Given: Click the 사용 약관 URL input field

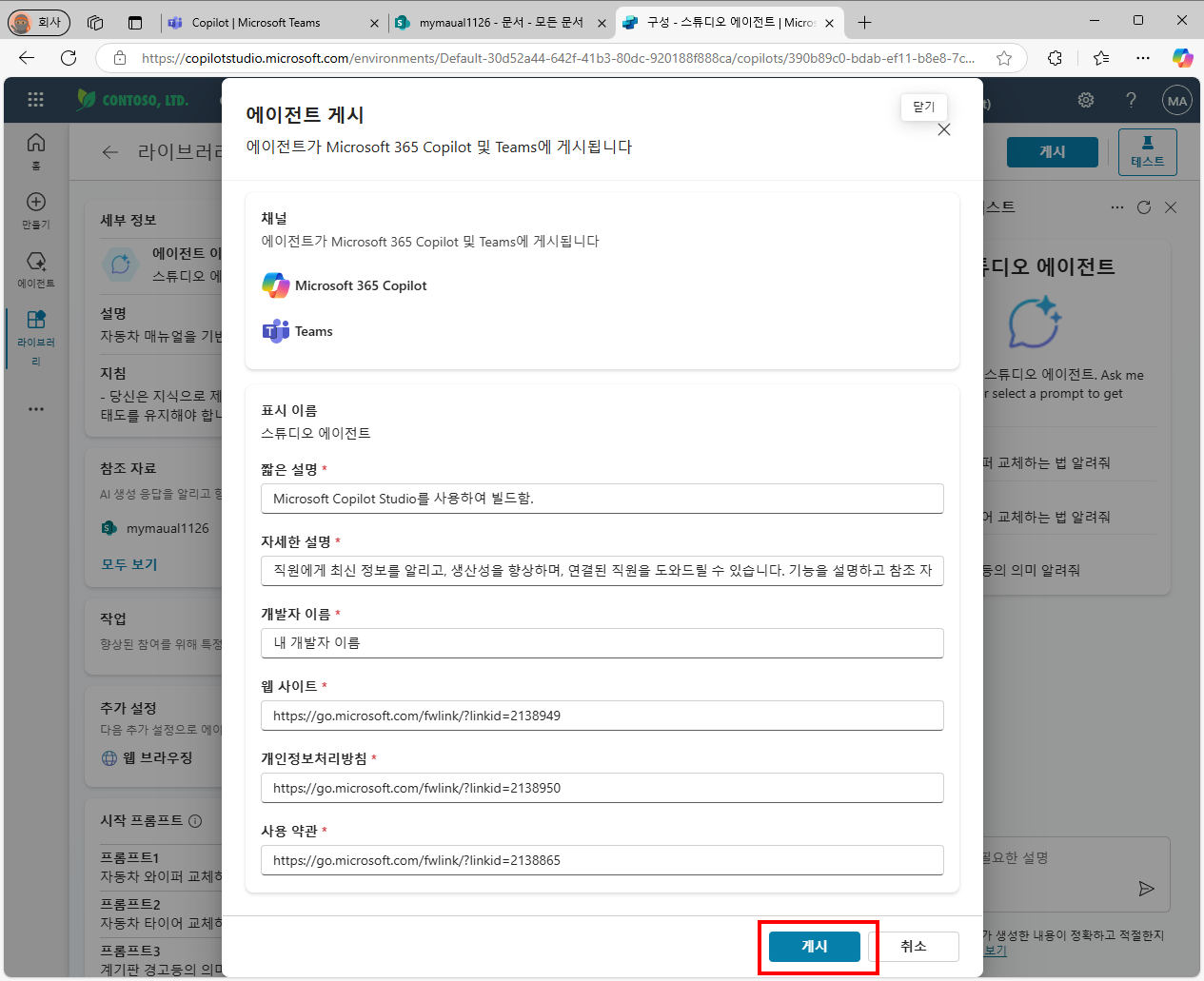Looking at the screenshot, I should click(x=602, y=860).
